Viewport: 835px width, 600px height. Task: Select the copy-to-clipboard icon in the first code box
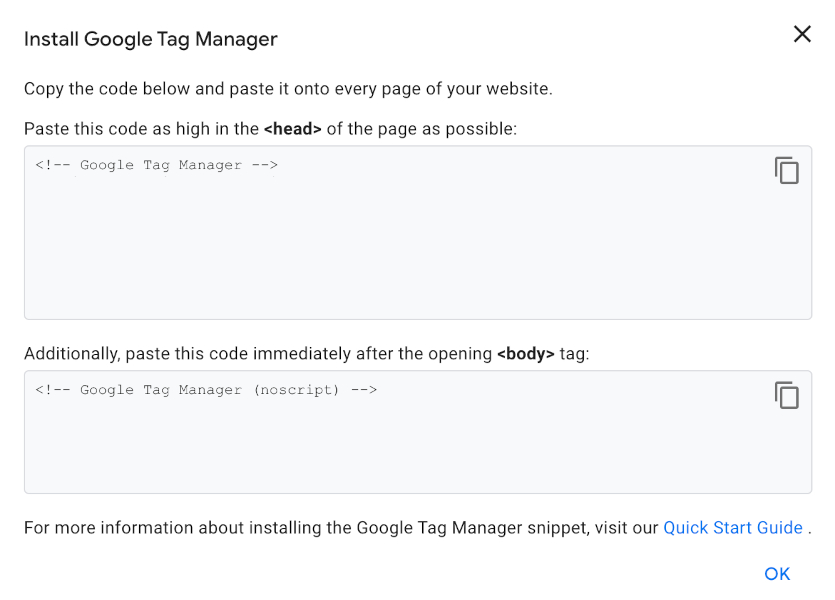tap(787, 170)
